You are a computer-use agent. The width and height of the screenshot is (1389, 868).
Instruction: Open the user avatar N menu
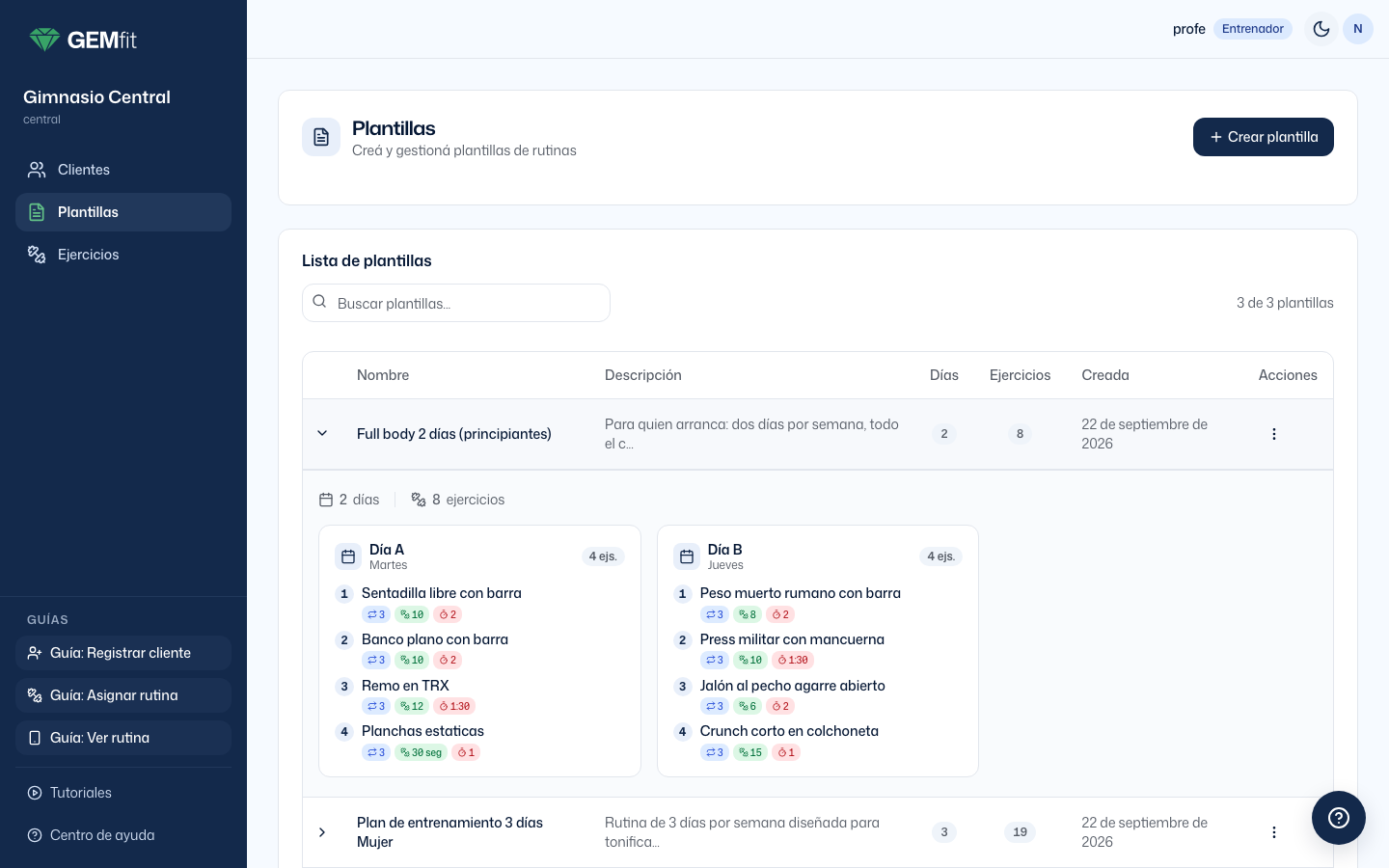(x=1358, y=29)
